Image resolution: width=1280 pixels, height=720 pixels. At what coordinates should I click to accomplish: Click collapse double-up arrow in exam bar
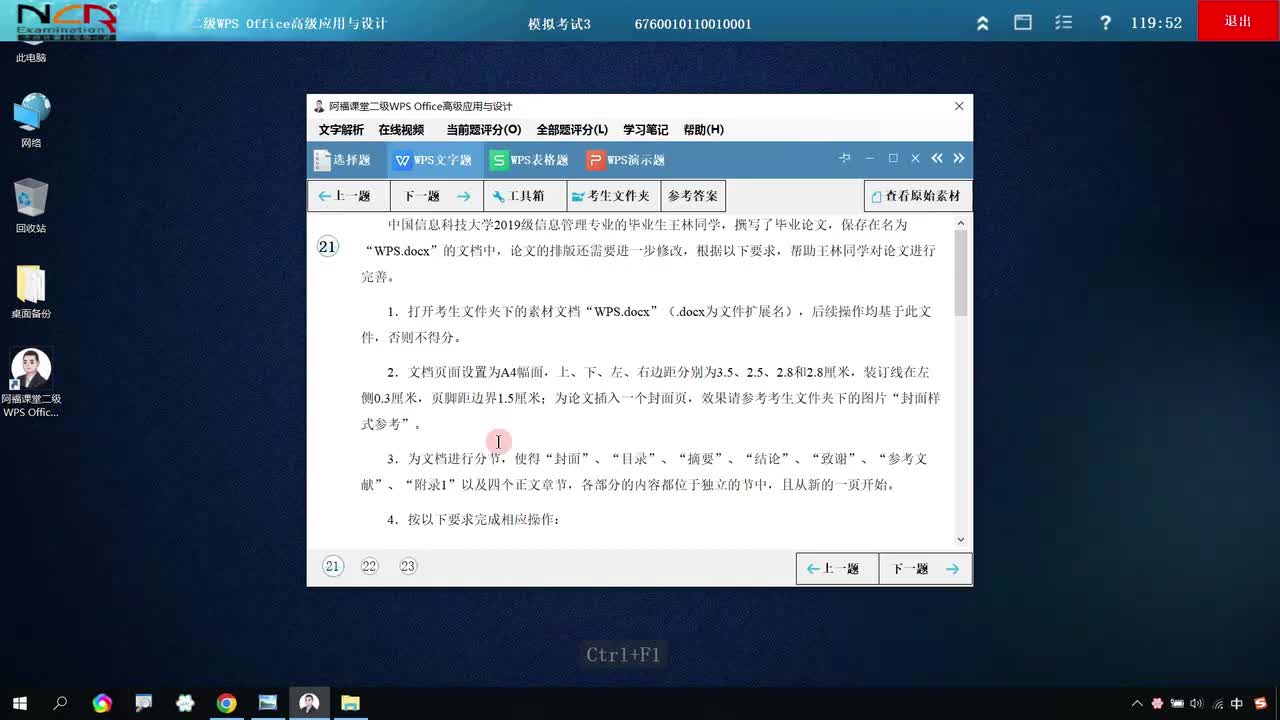pos(983,22)
